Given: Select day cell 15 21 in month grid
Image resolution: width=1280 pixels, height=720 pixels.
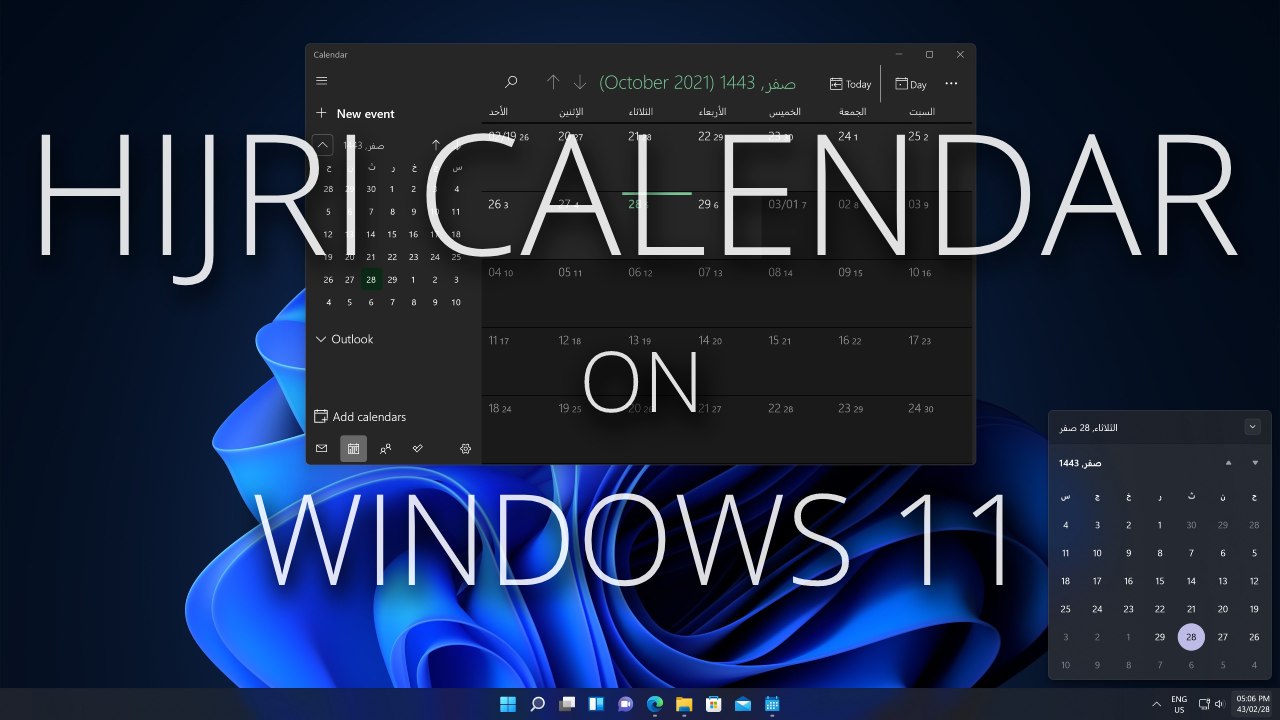Looking at the screenshot, I should [x=796, y=361].
